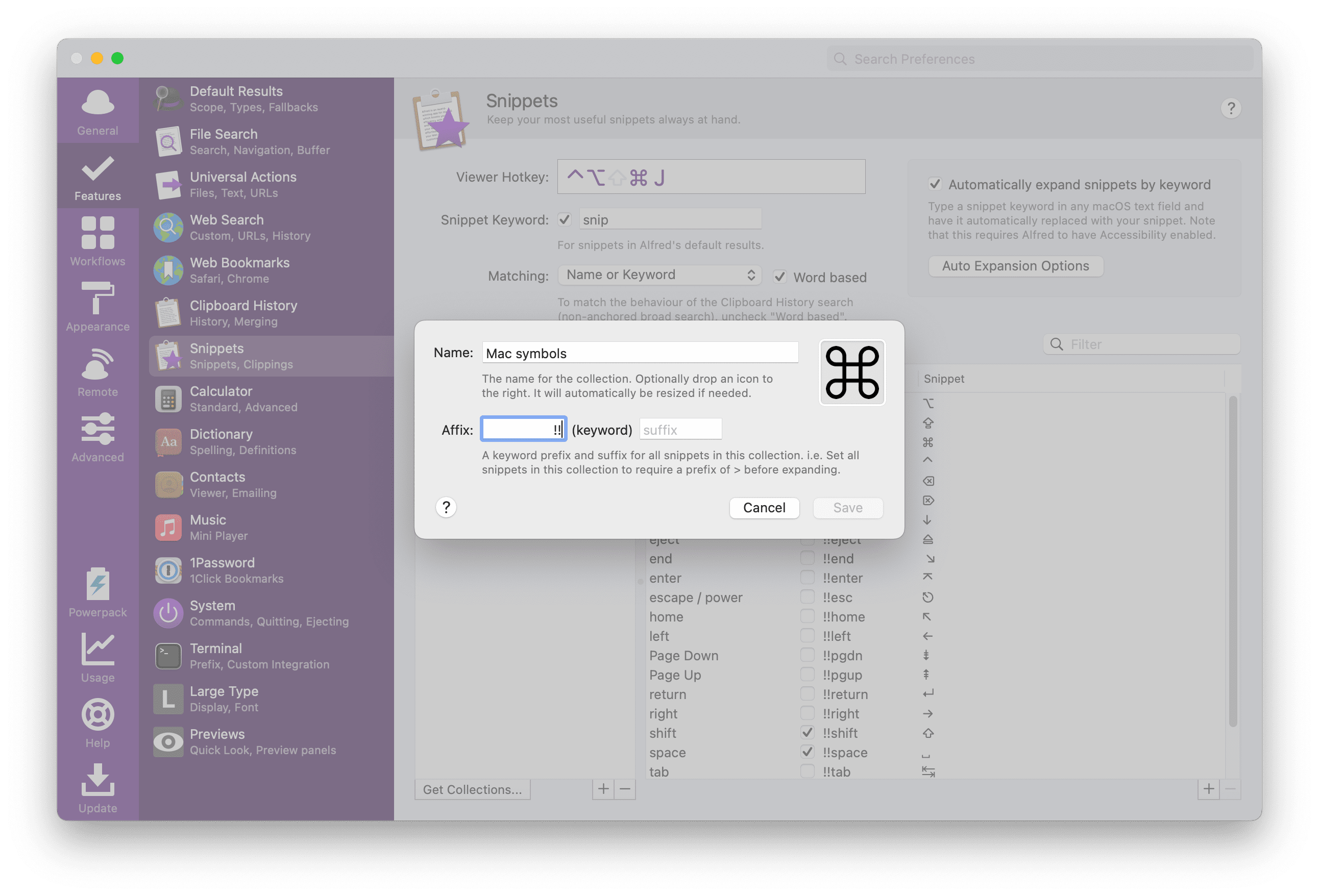Select the System commands icon

click(168, 613)
